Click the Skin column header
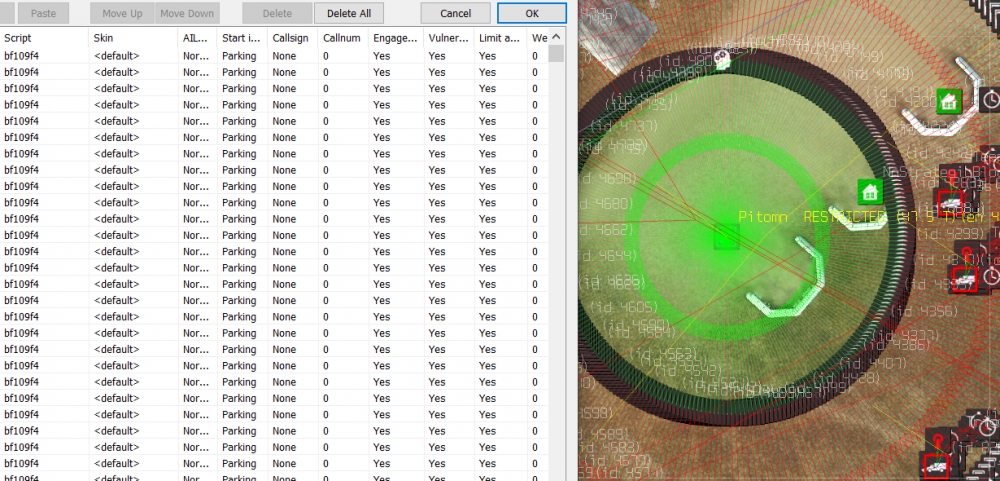Screen dimensions: 1000x481 [x=132, y=37]
